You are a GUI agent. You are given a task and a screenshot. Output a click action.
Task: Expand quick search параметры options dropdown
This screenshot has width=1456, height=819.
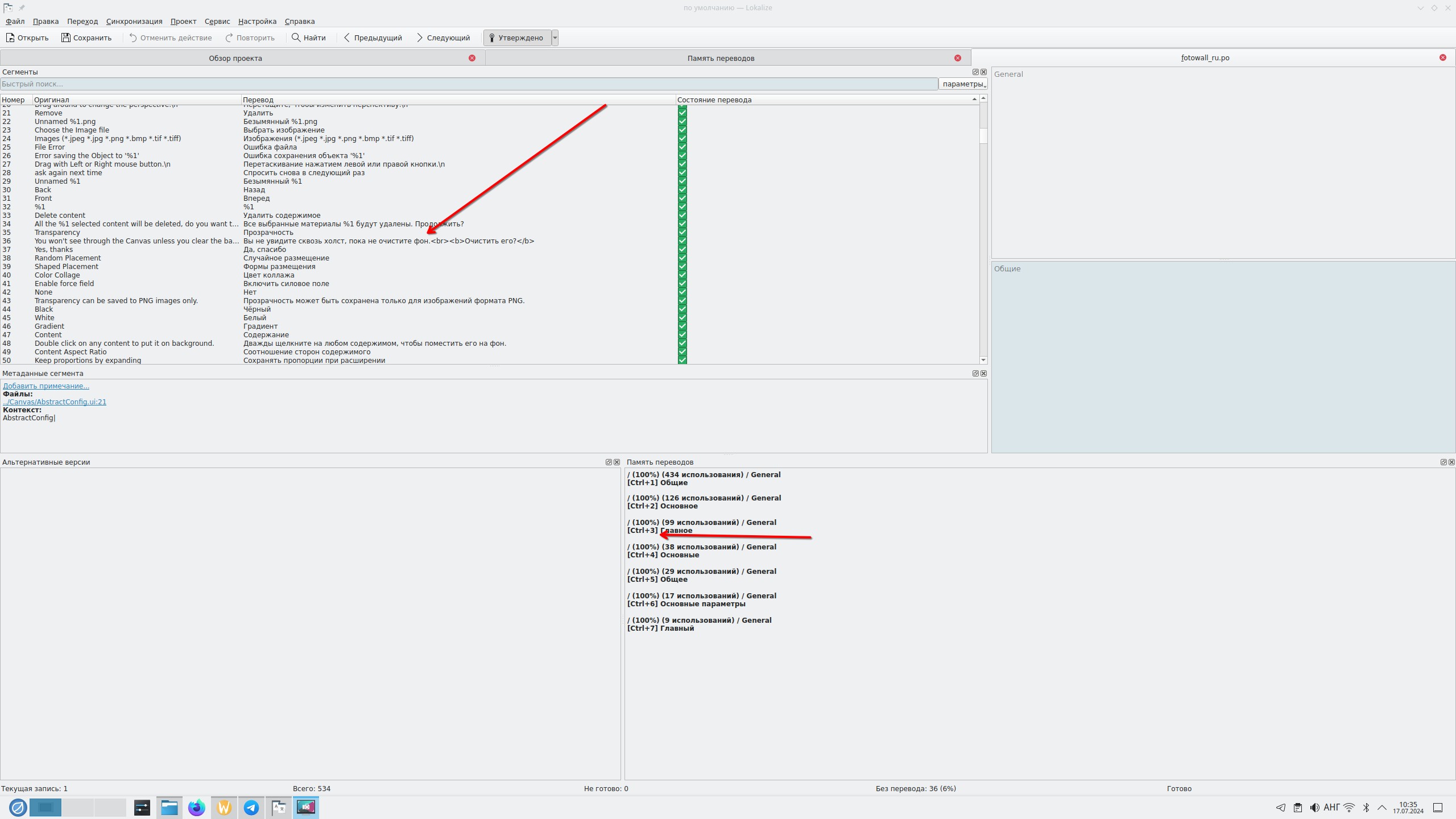pos(963,84)
